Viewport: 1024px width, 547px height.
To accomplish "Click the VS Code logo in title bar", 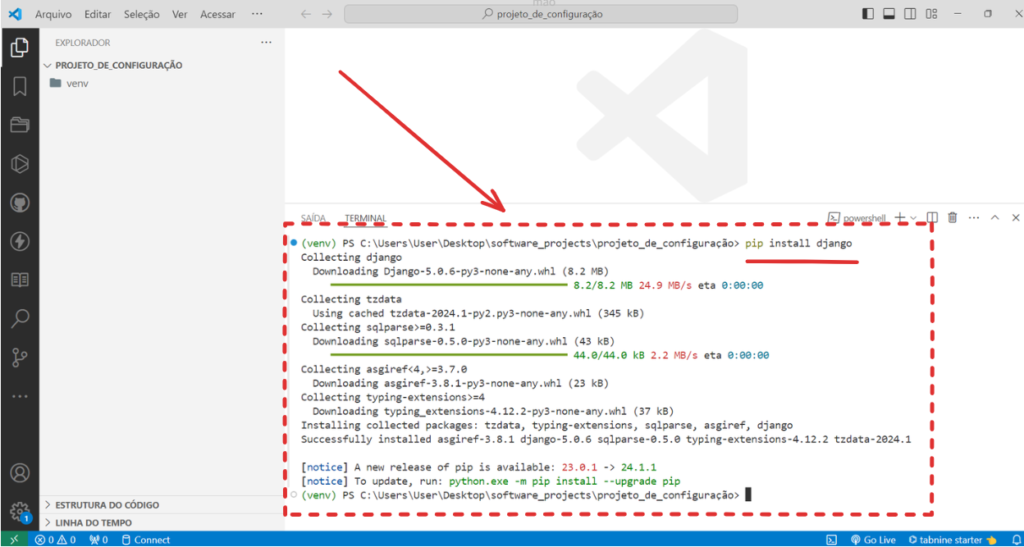I will coord(15,14).
